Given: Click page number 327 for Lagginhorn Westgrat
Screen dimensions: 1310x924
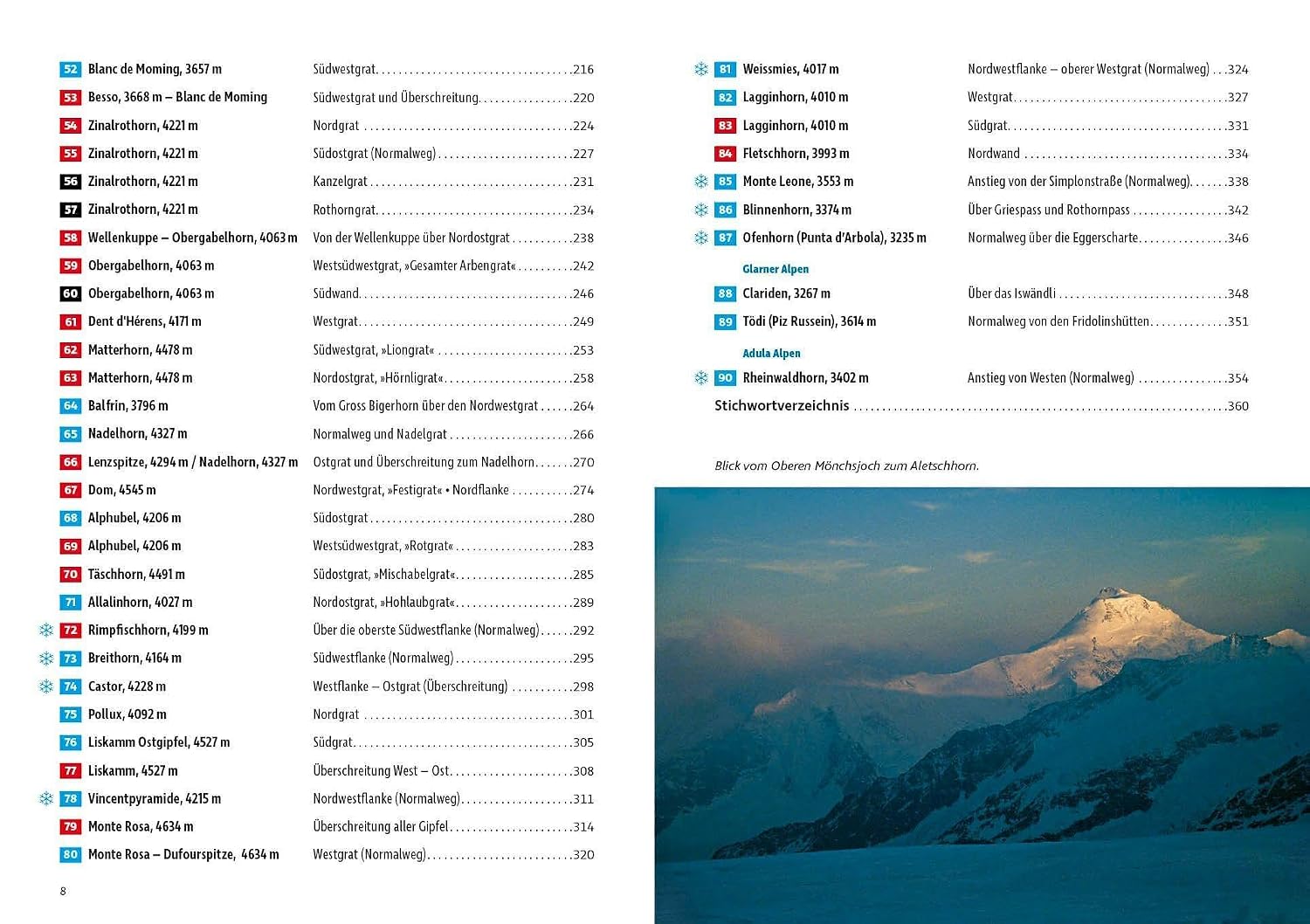Looking at the screenshot, I should coord(1238,97).
